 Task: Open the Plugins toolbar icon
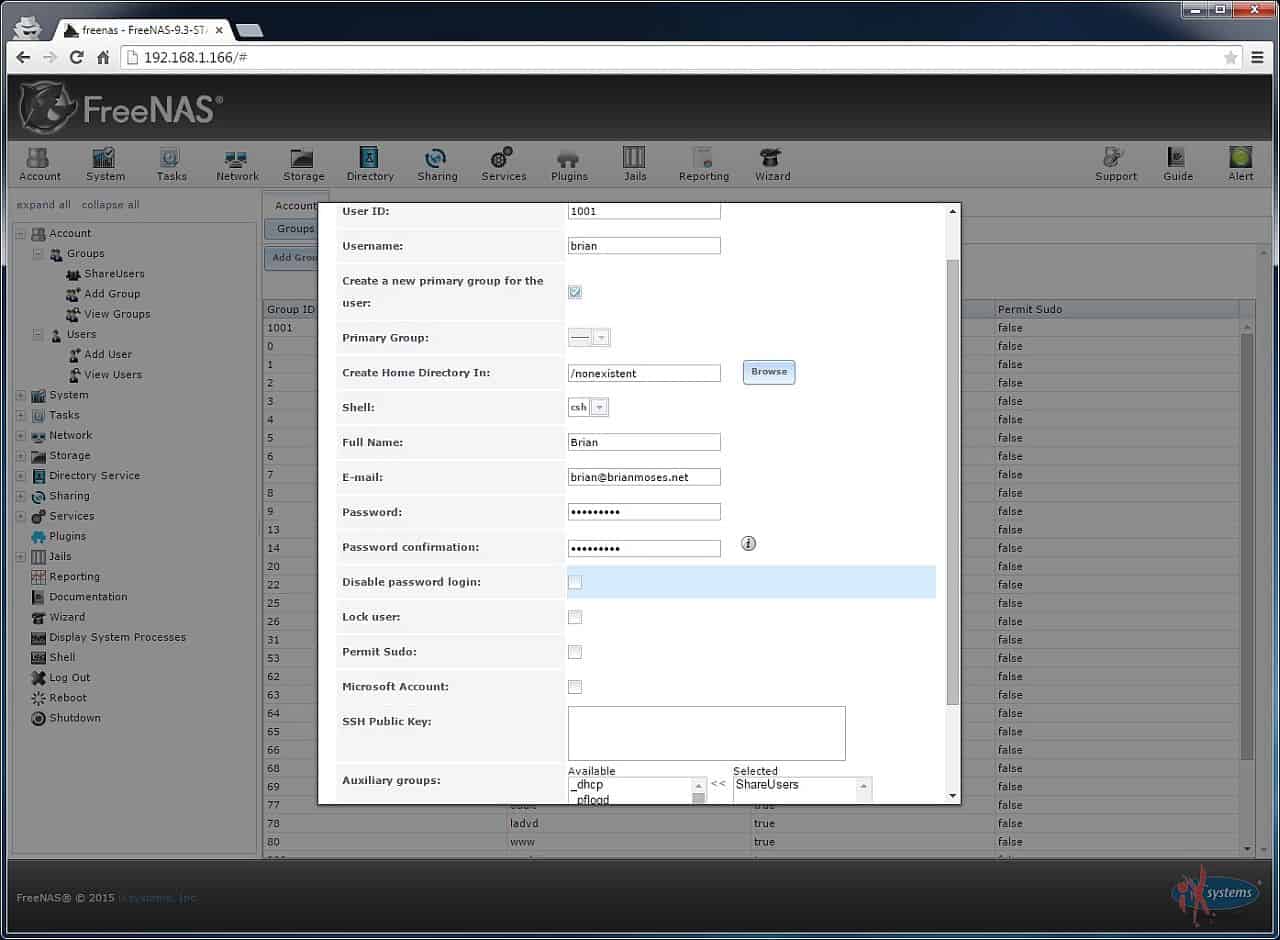(569, 164)
